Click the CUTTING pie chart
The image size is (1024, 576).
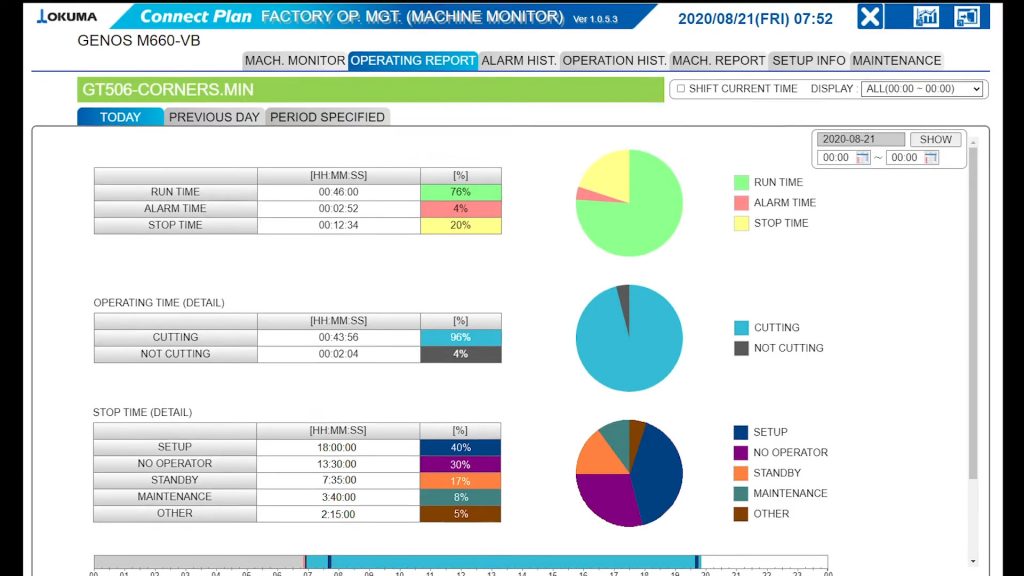tap(629, 338)
